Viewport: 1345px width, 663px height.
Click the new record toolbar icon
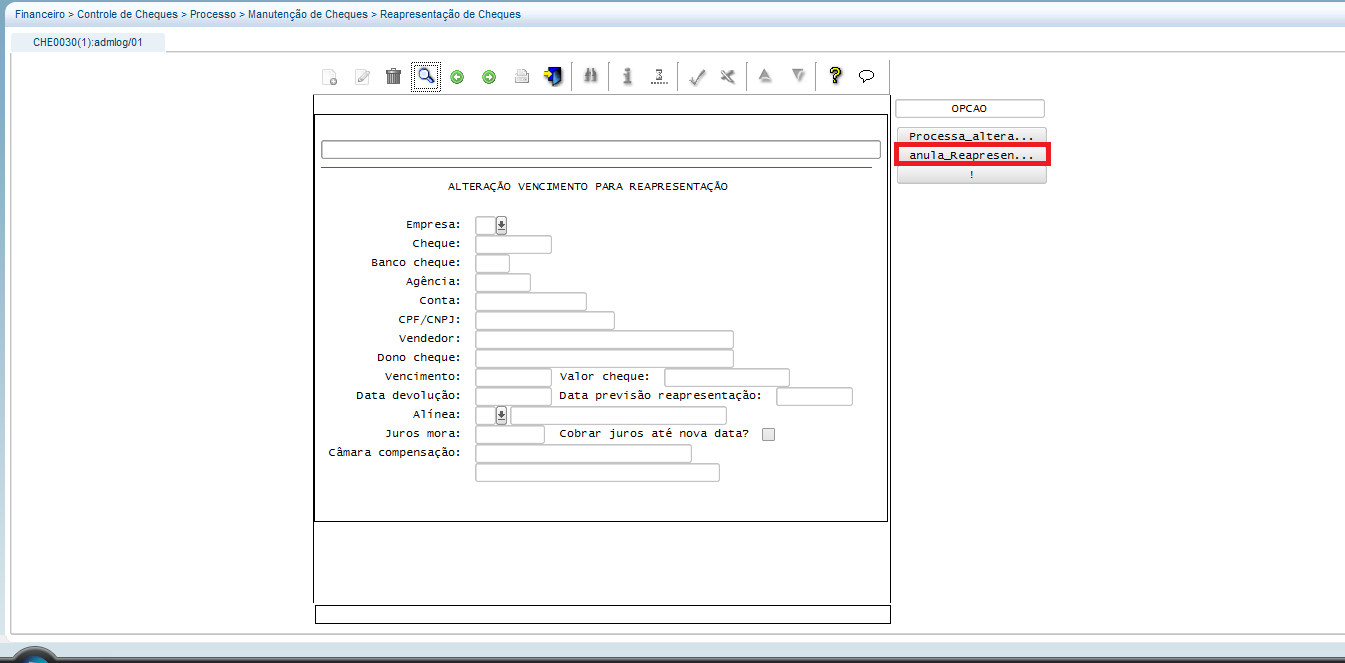click(329, 77)
